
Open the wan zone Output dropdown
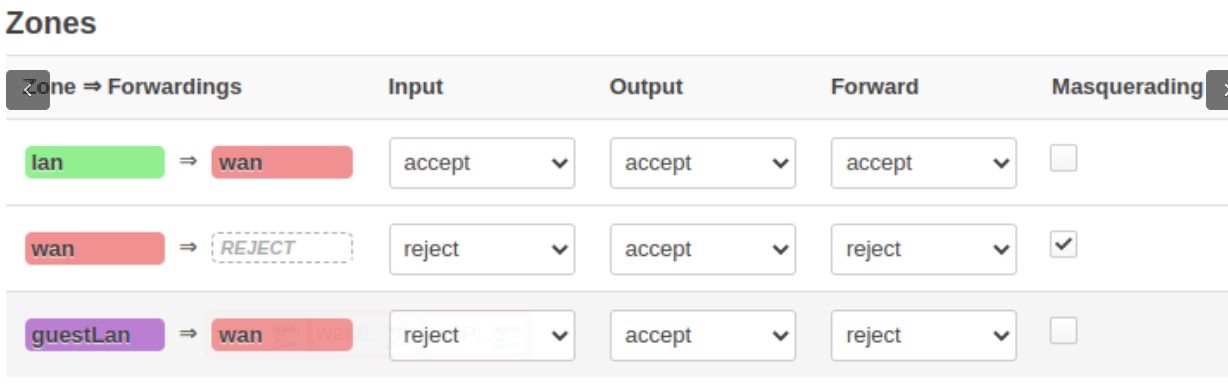[x=703, y=249]
